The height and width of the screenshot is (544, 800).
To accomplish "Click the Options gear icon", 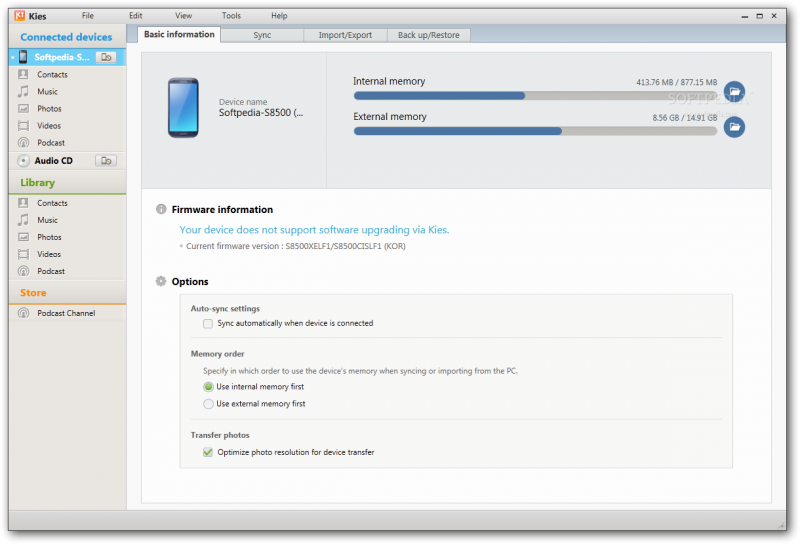I will click(161, 281).
